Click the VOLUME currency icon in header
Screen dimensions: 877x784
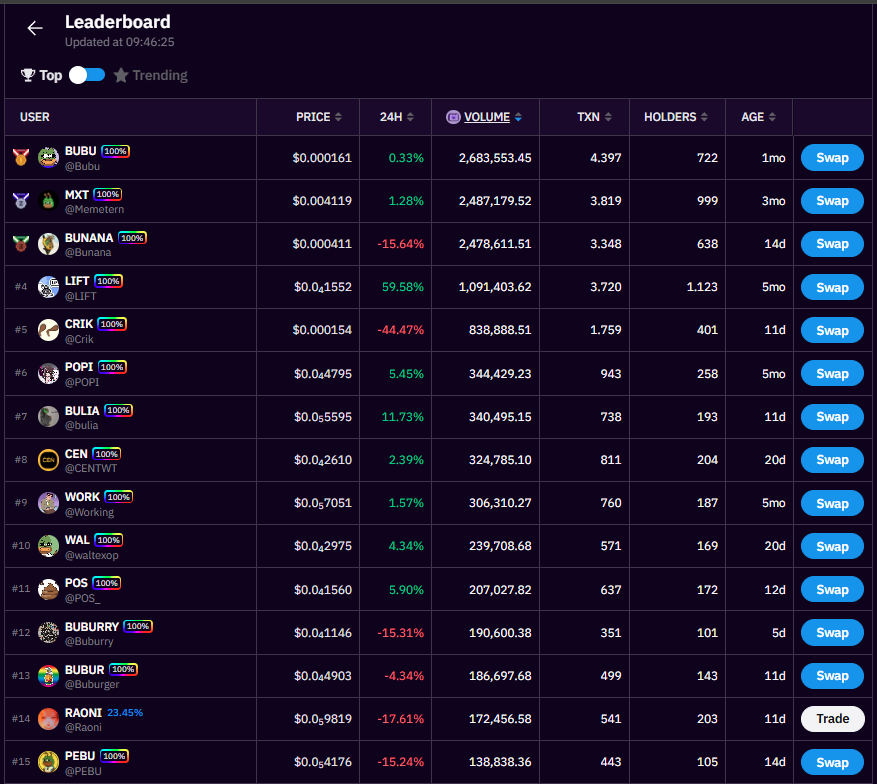click(x=453, y=117)
